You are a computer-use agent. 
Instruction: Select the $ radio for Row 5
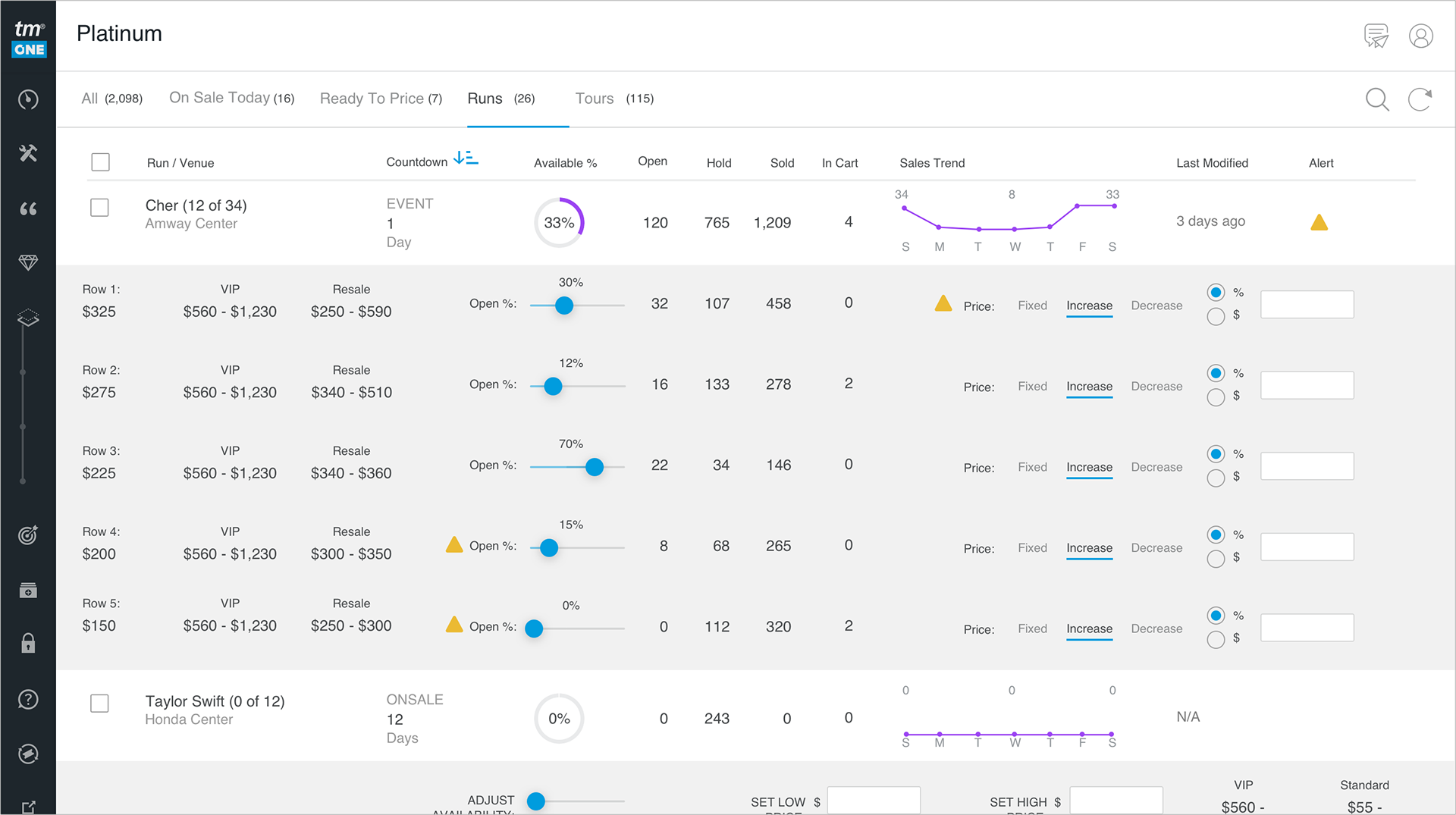[1216, 640]
